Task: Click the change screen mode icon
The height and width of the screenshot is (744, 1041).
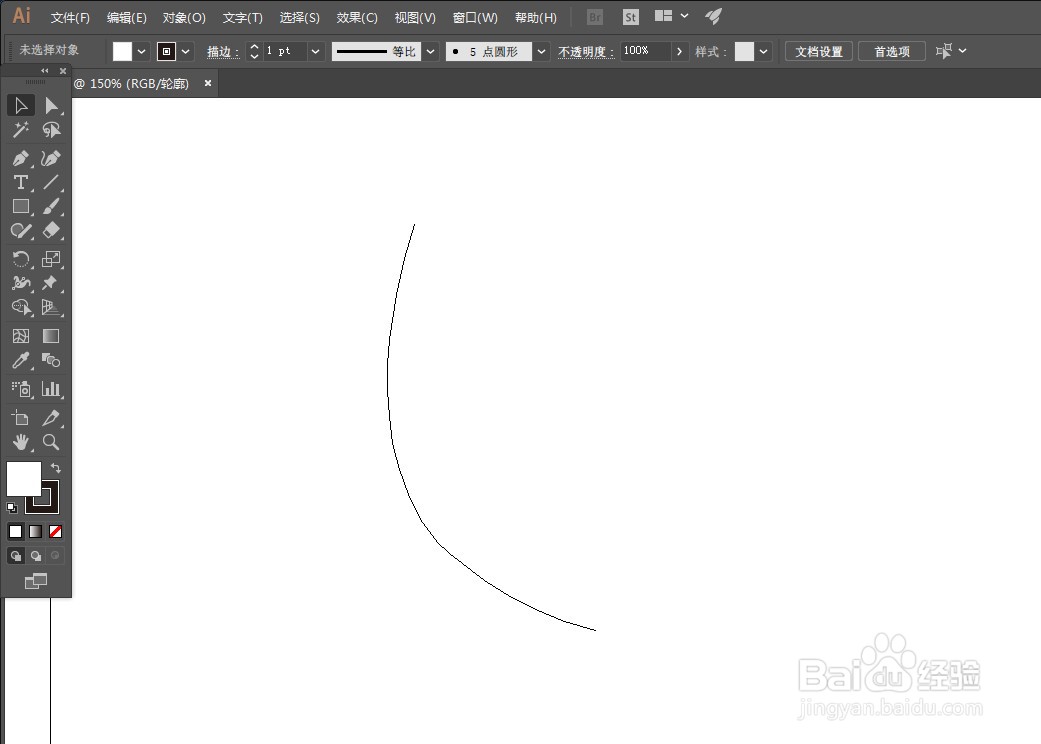Action: pyautogui.click(x=36, y=581)
